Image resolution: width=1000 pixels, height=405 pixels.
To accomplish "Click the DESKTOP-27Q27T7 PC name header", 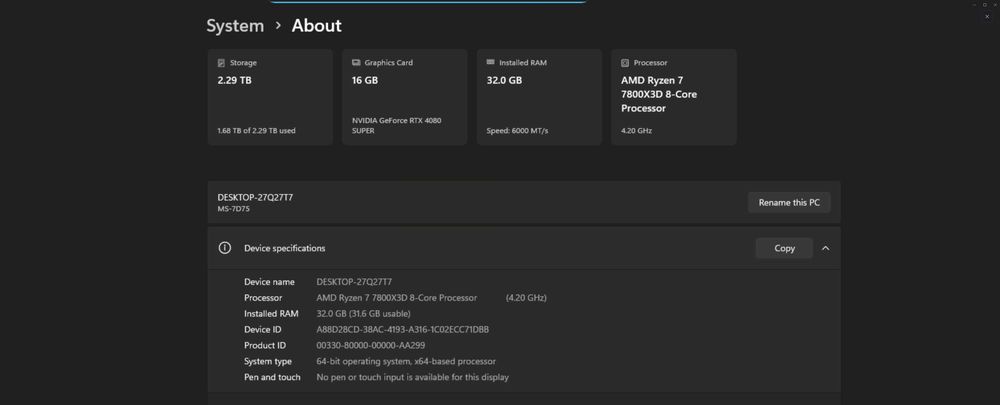I will [255, 197].
